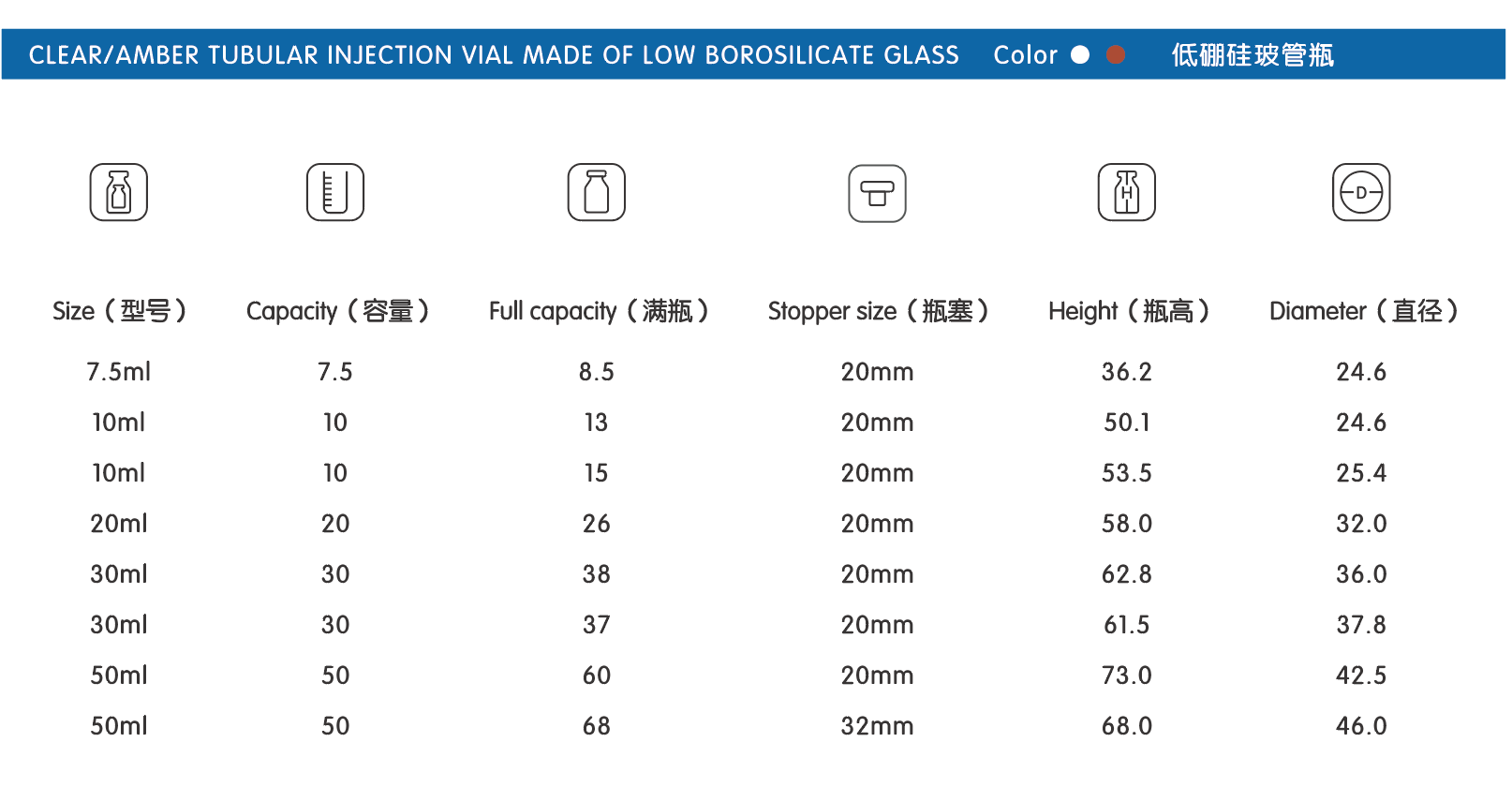The image size is (1512, 787).
Task: Click the Full capacity column header
Action: click(599, 311)
